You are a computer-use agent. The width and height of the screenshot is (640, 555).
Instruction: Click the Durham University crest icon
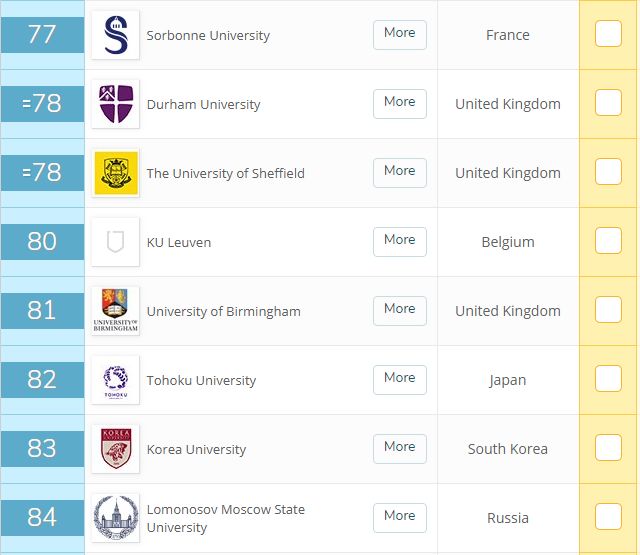tap(115, 104)
